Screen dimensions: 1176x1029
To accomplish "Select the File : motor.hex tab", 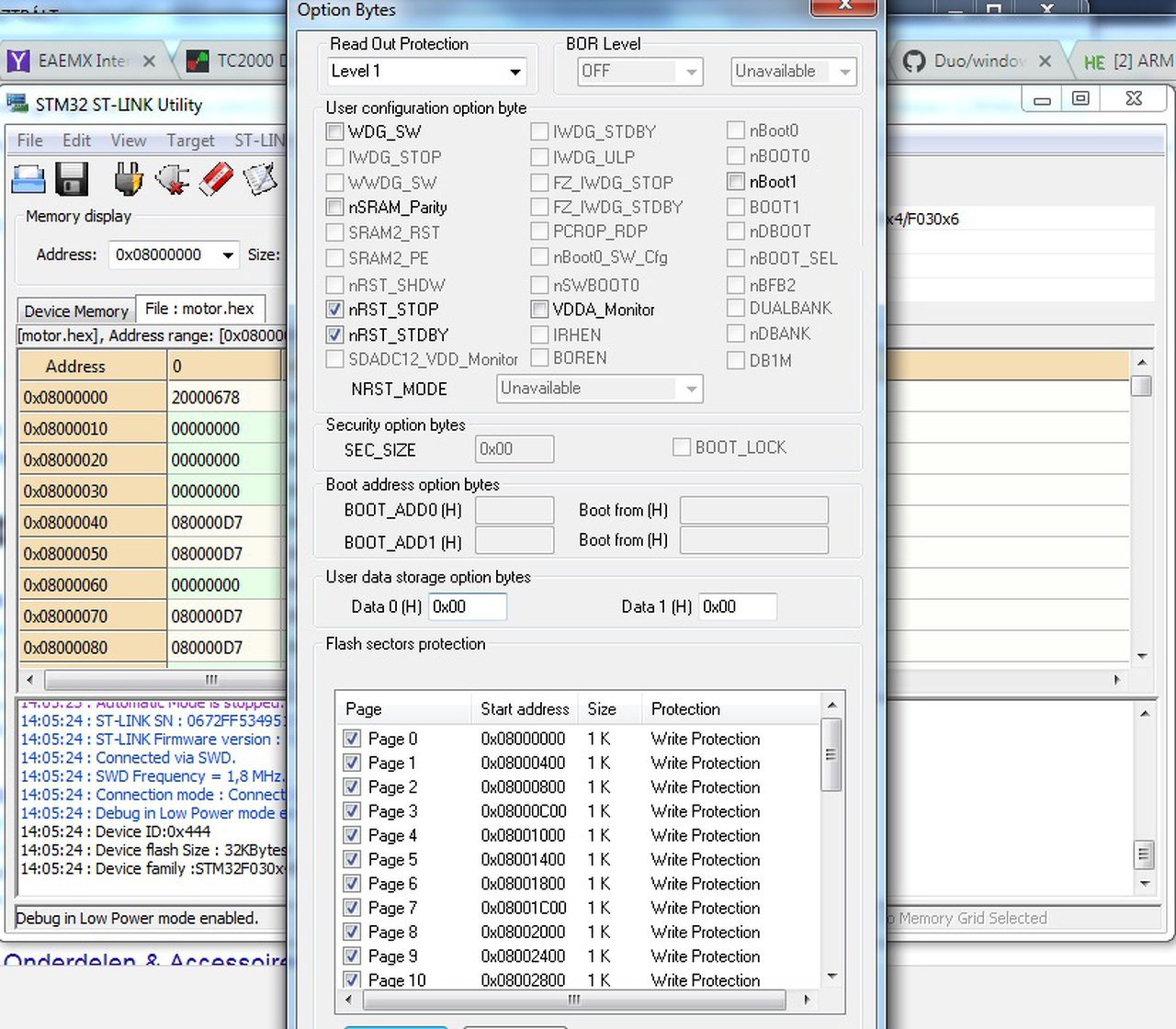I will pos(200,309).
